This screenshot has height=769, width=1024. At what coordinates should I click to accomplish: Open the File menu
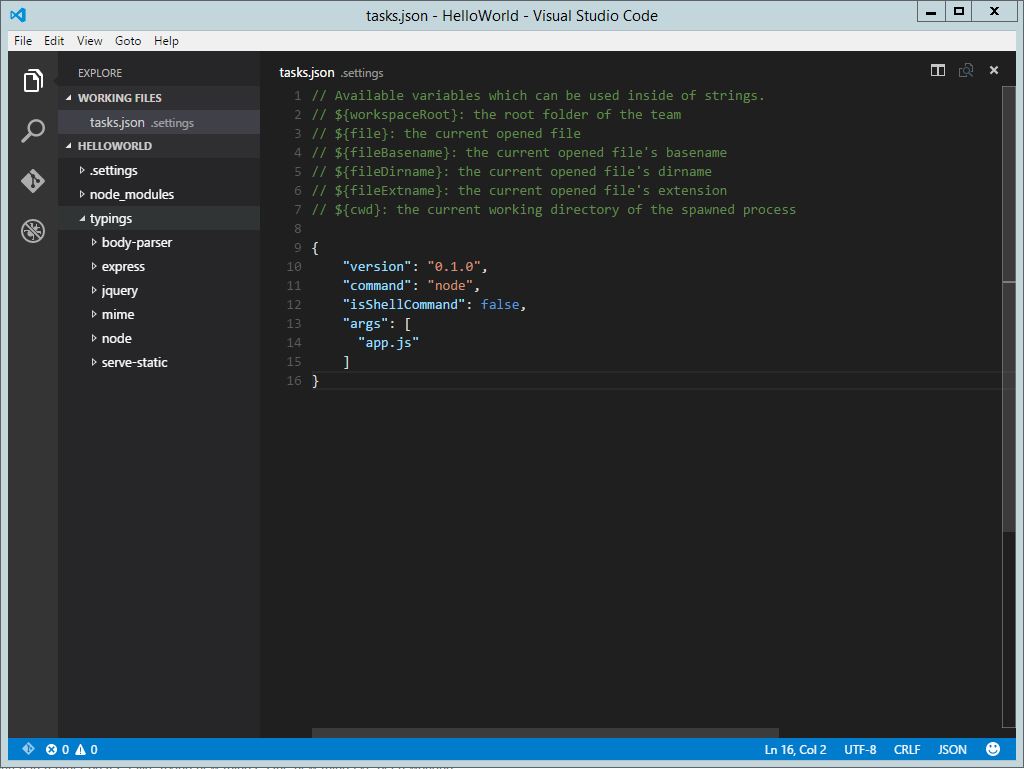(23, 40)
